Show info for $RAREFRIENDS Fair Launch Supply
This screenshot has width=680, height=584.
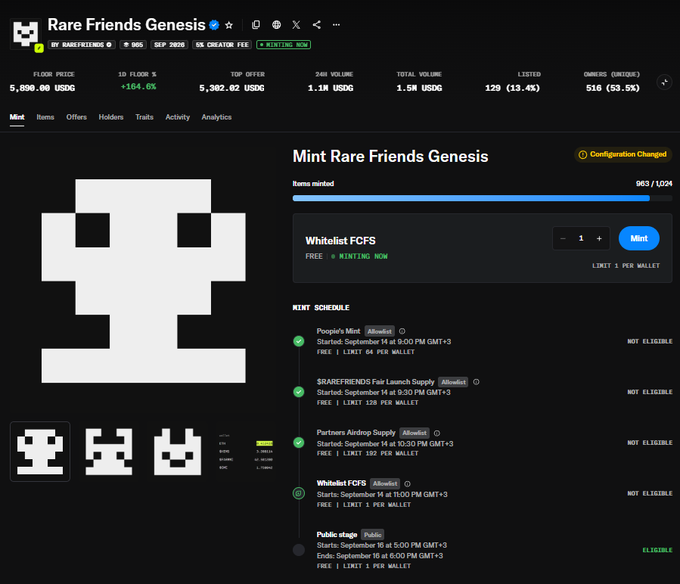(x=476, y=382)
